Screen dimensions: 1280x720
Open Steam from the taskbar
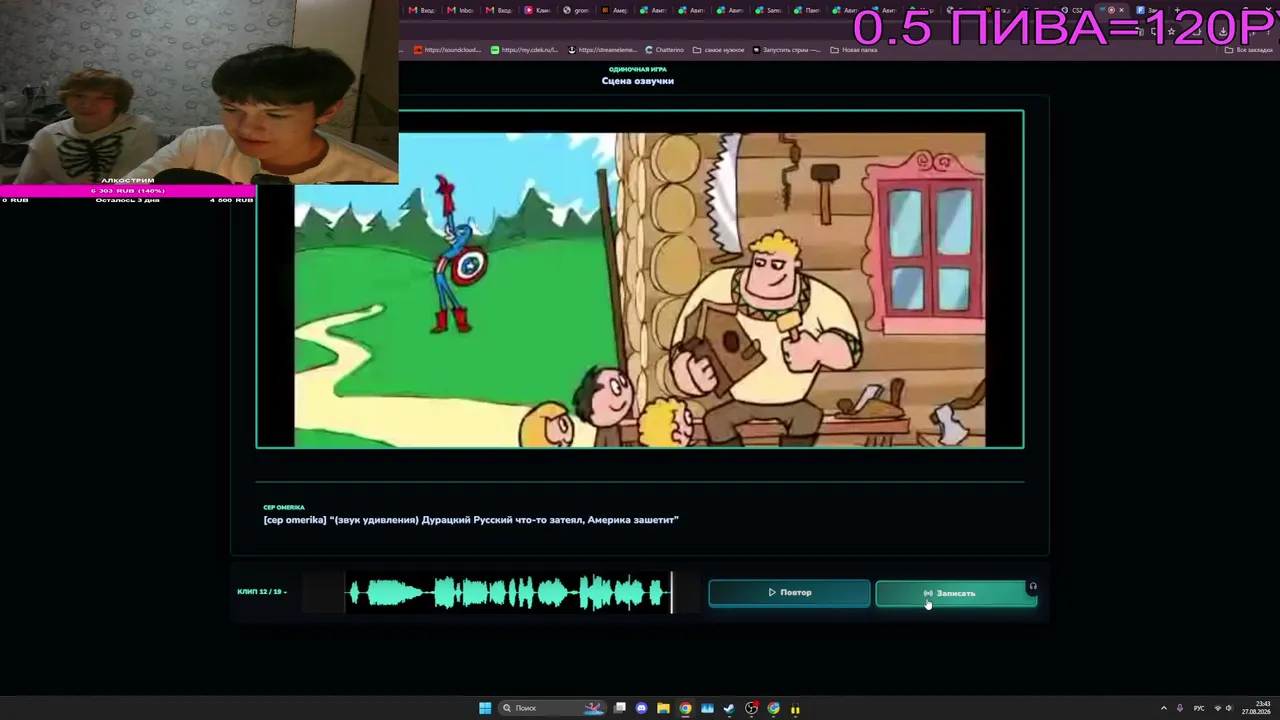(729, 708)
